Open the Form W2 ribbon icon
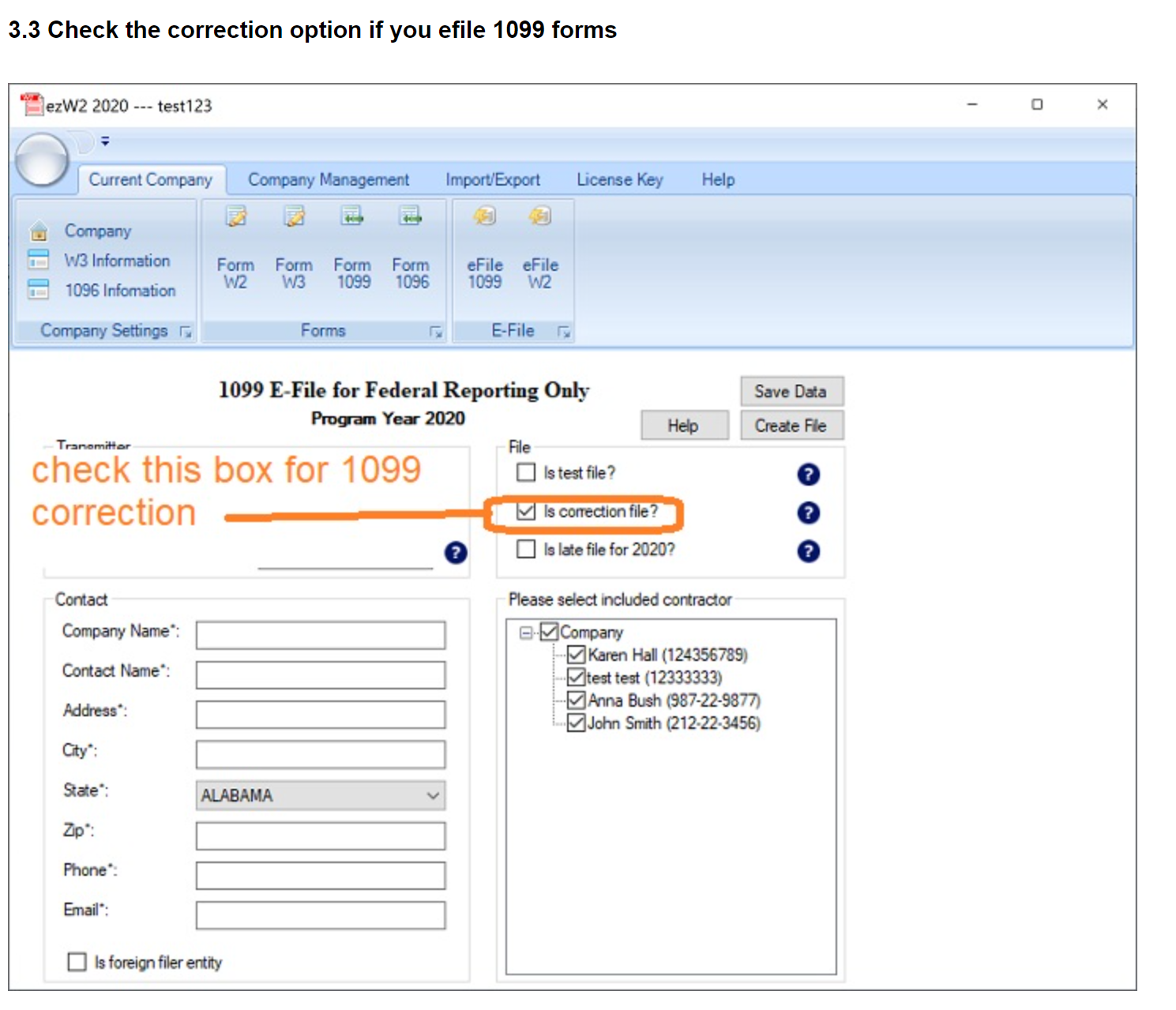 235,216
